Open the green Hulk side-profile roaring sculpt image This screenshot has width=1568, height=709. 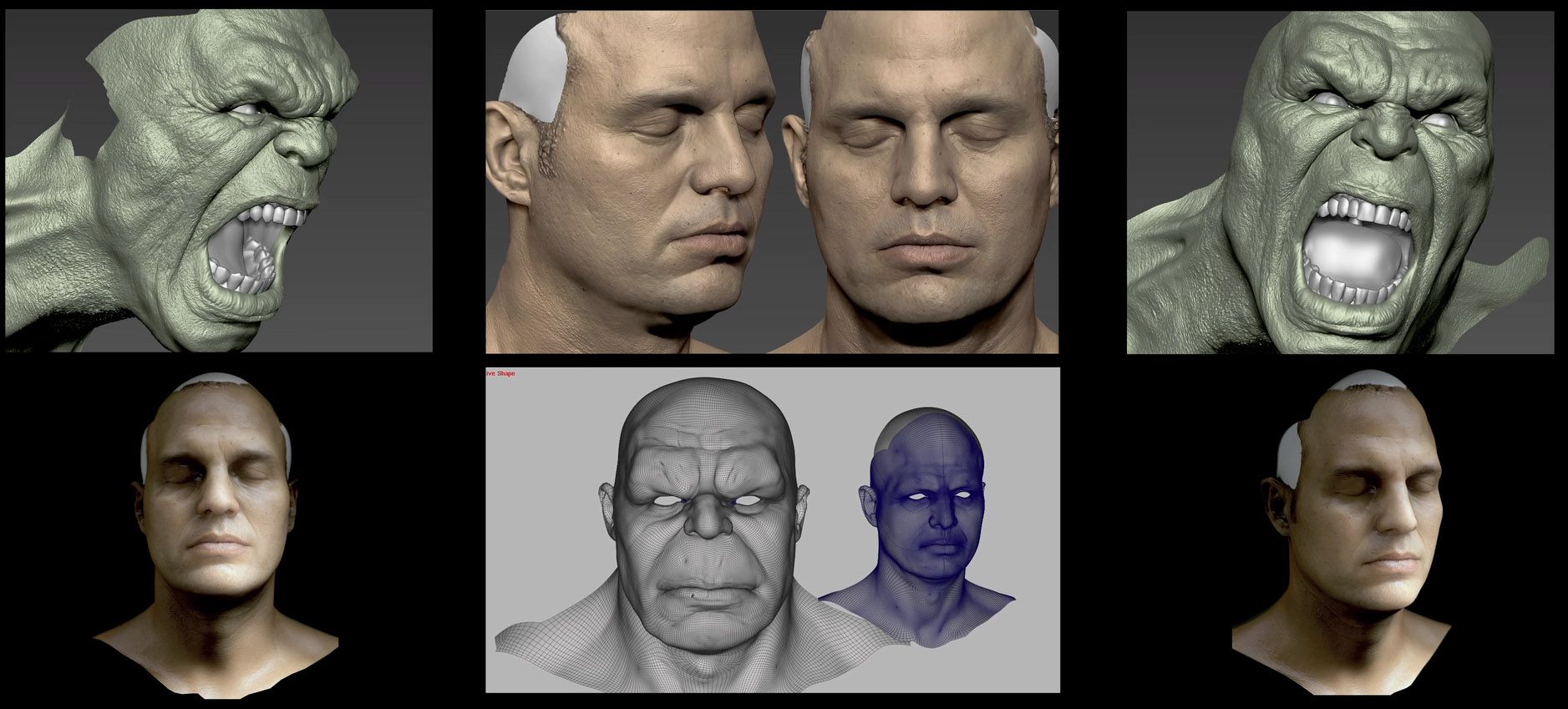[x=219, y=181]
